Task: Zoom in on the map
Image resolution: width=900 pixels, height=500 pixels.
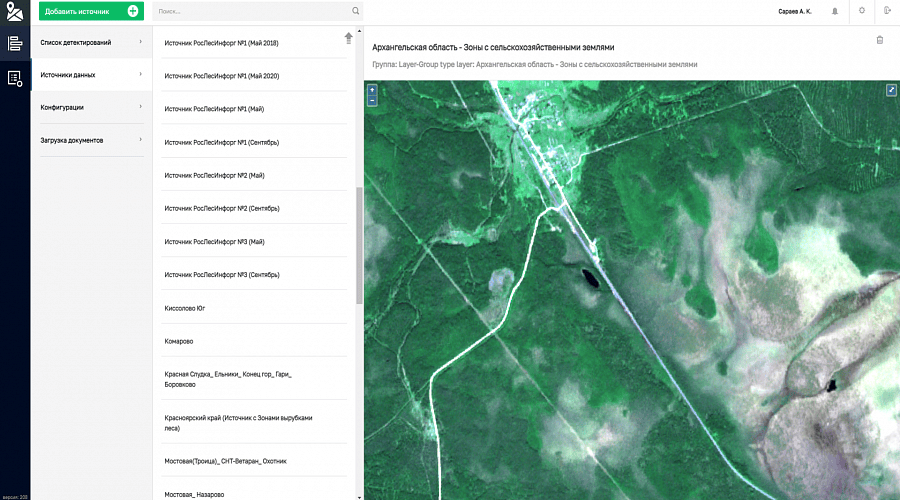Action: [x=372, y=90]
